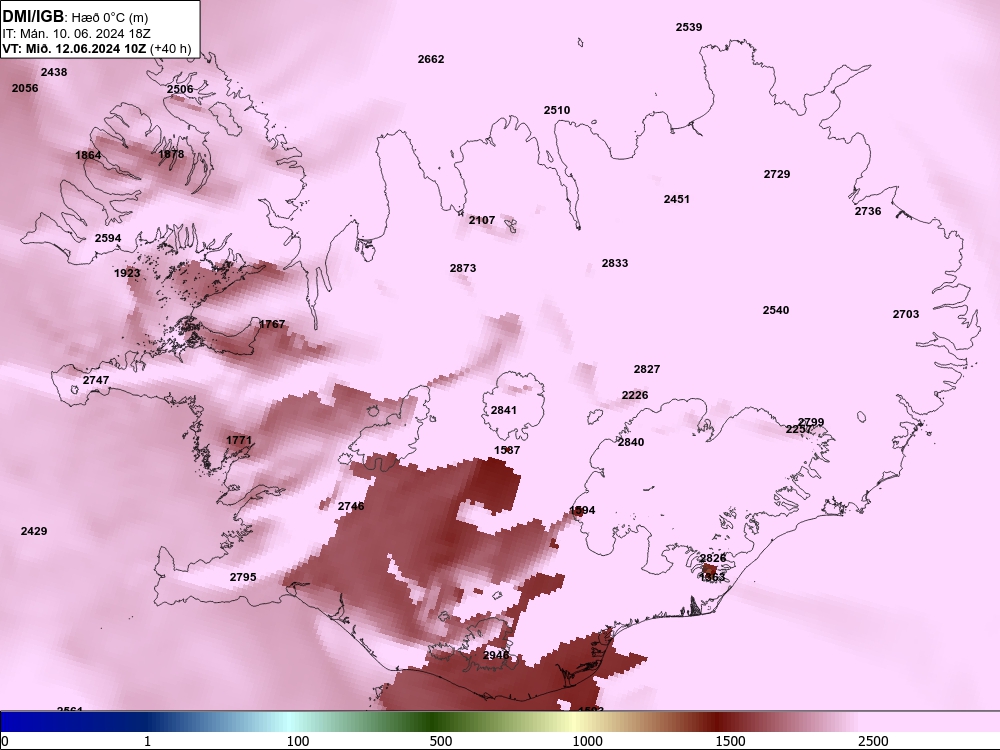The width and height of the screenshot is (1000, 750).
Task: Click the 1923 height label
Action: click(x=127, y=273)
